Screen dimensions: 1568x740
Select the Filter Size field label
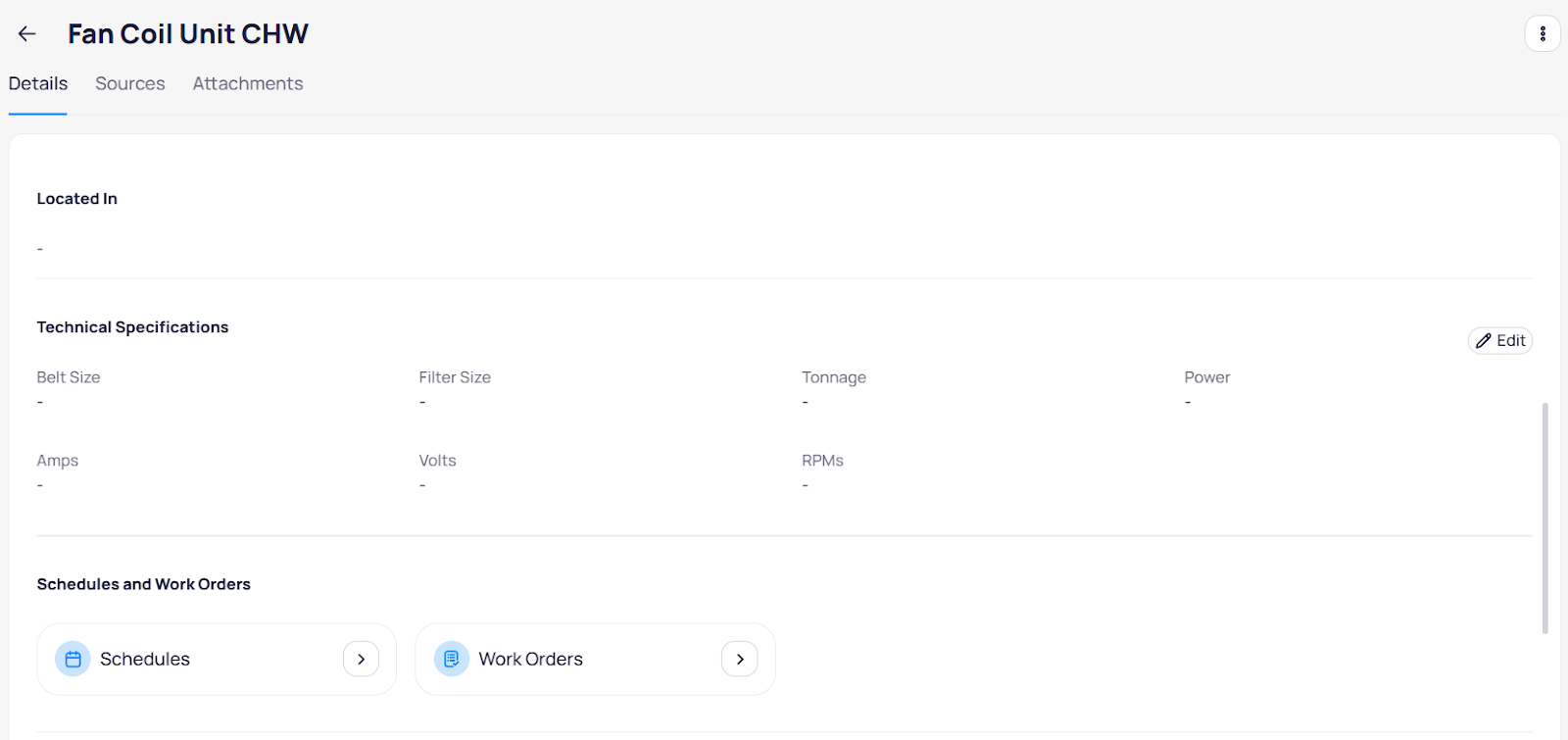(455, 377)
